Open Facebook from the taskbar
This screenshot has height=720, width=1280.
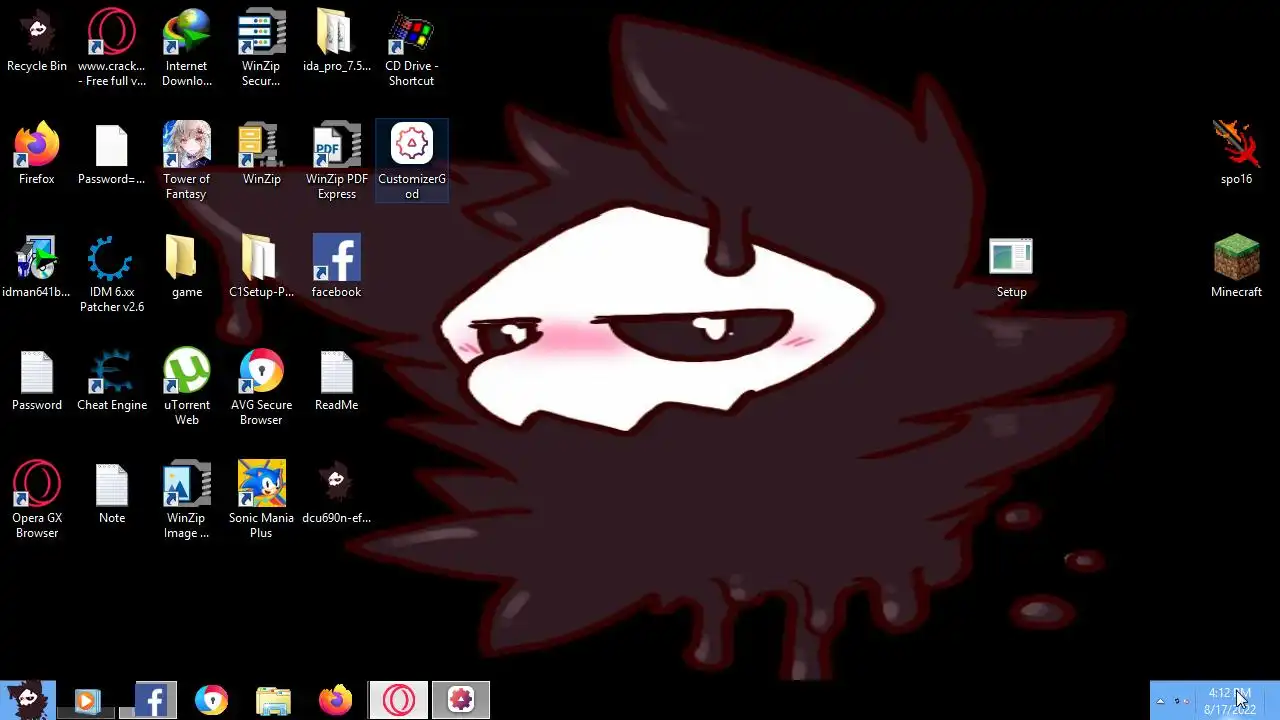click(150, 700)
